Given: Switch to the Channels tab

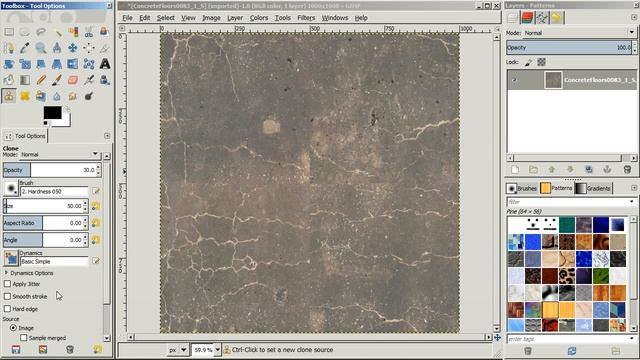Looking at the screenshot, I should click(x=527, y=18).
